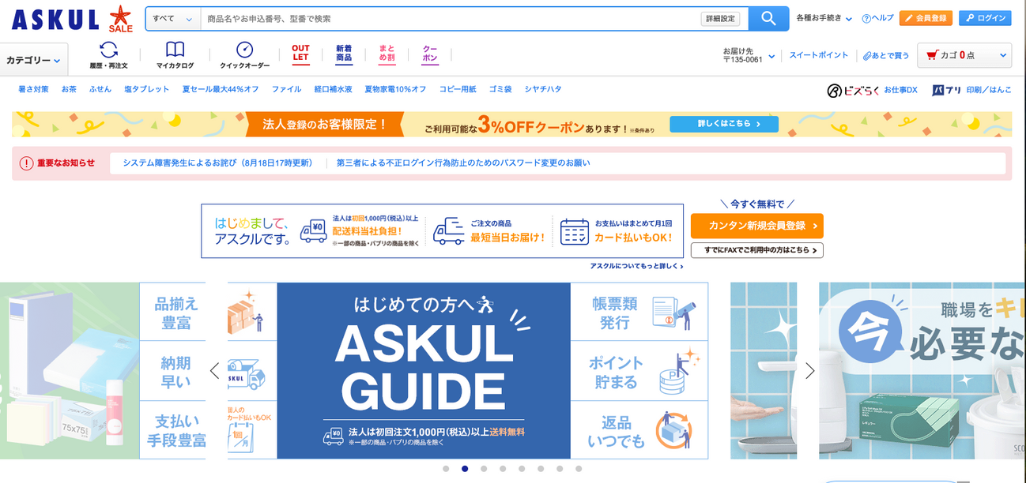
Task: Open the ヘルプ help icon link
Action: pos(876,18)
